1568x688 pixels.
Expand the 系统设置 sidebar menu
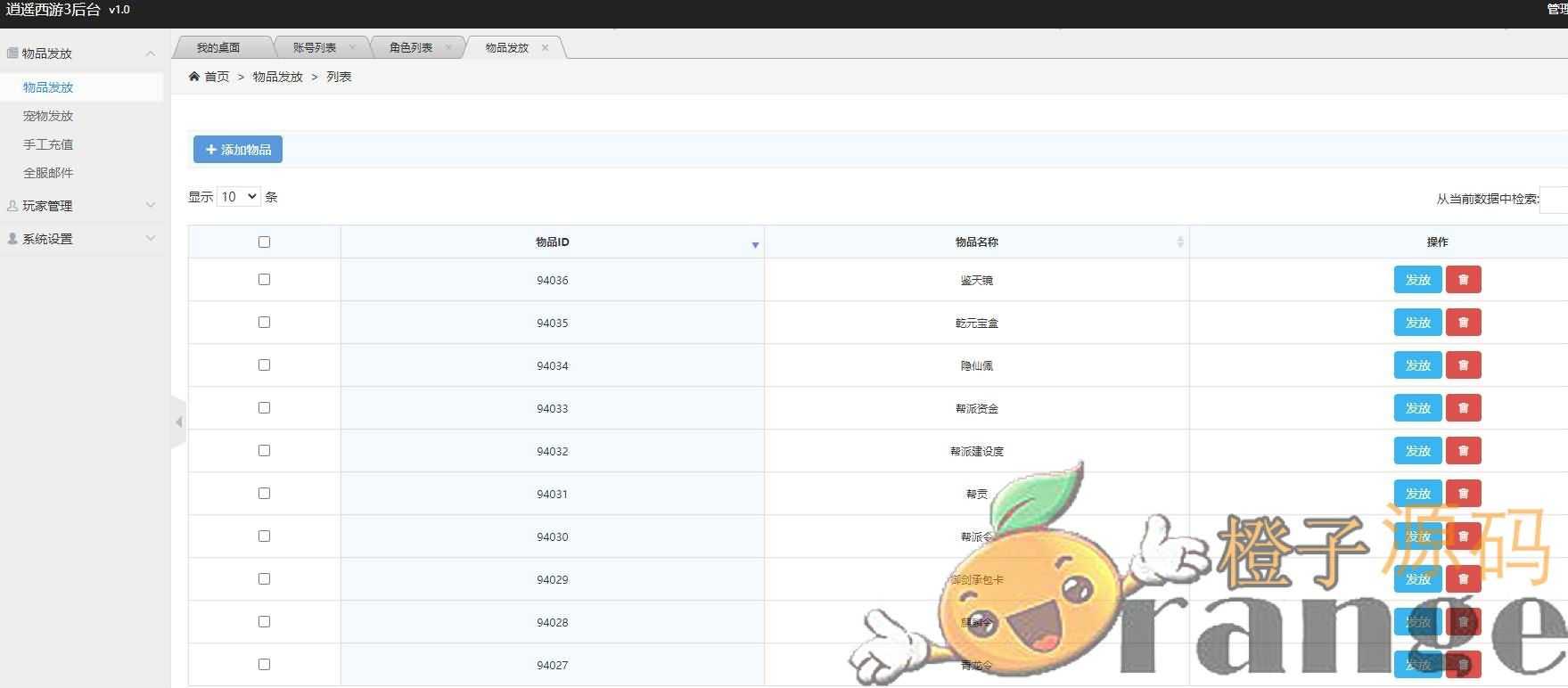tap(80, 239)
